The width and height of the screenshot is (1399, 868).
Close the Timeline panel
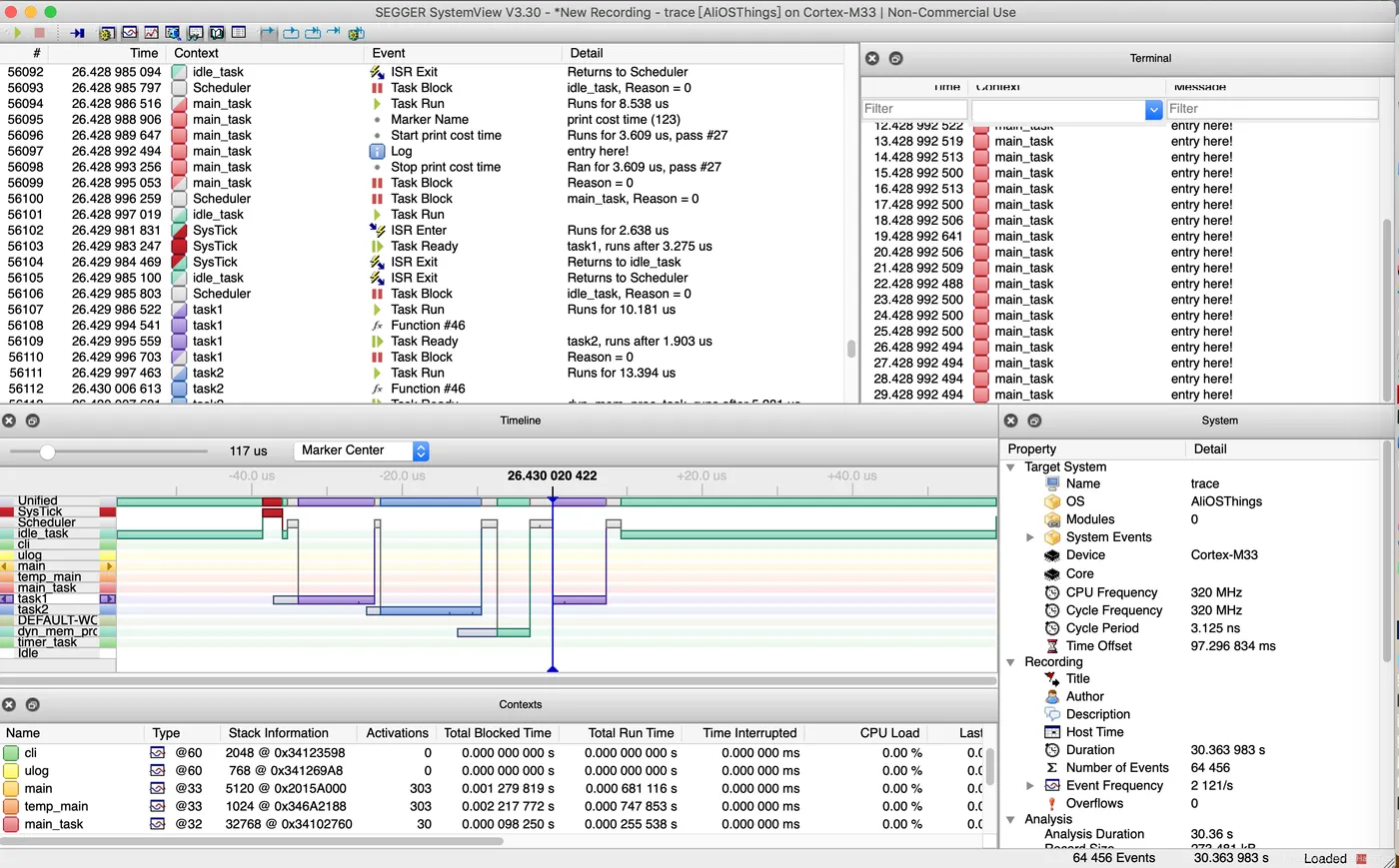(x=9, y=421)
